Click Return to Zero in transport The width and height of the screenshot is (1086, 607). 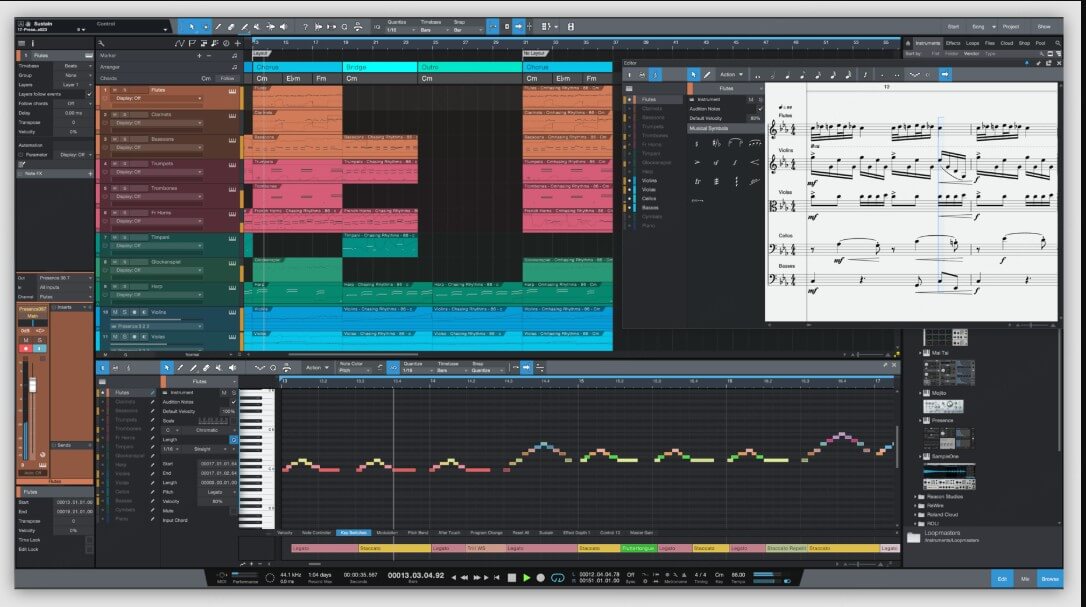click(497, 577)
